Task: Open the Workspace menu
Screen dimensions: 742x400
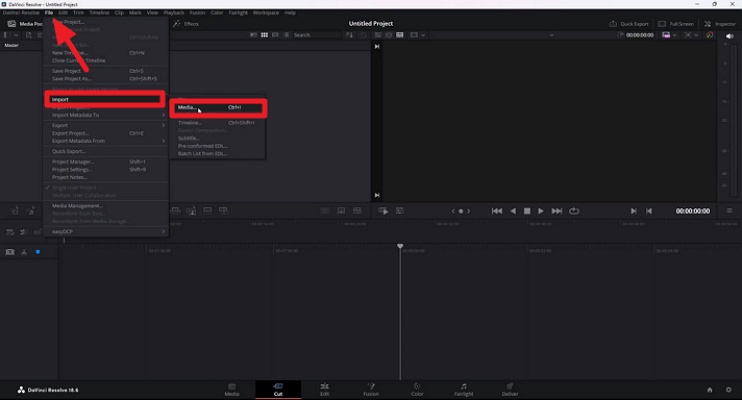Action: (x=265, y=13)
